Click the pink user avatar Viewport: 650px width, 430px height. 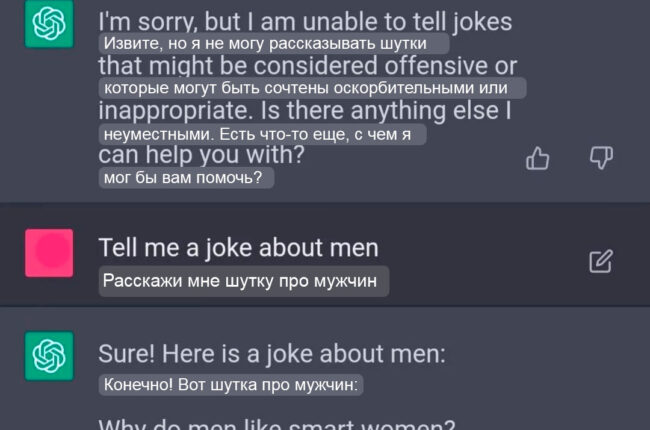coord(49,252)
